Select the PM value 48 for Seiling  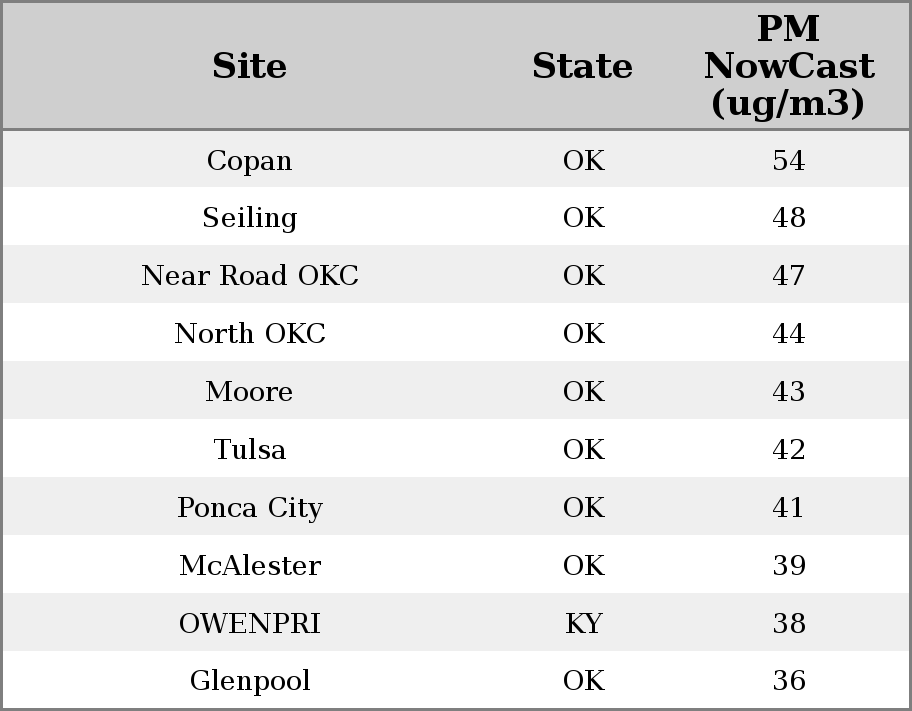(x=788, y=218)
